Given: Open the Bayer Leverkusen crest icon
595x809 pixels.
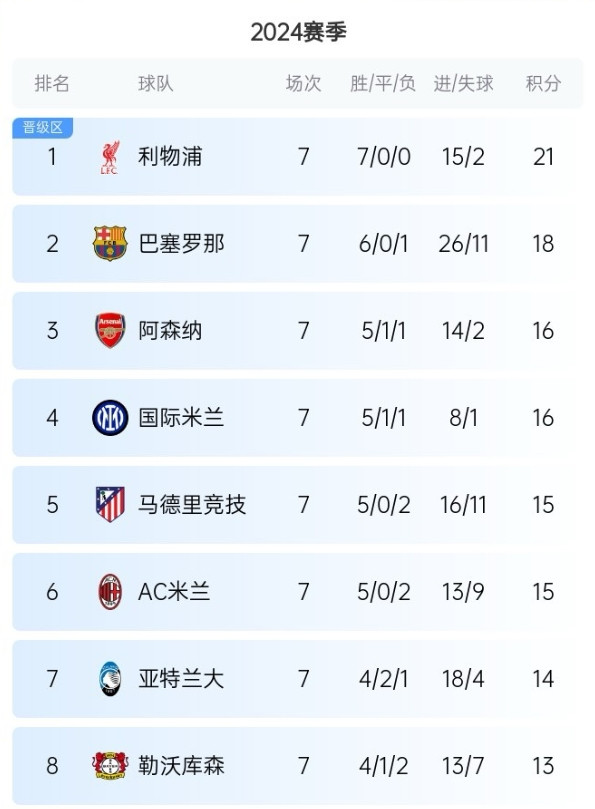Looking at the screenshot, I should (x=110, y=766).
